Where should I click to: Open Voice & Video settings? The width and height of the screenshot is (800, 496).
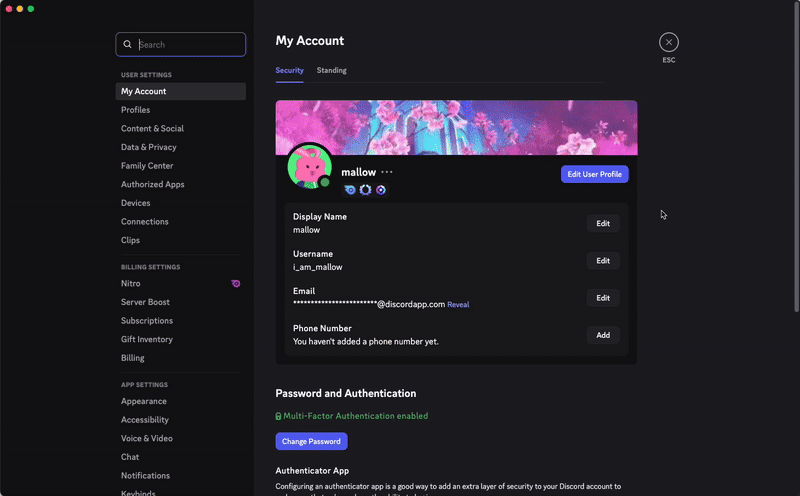tap(146, 438)
